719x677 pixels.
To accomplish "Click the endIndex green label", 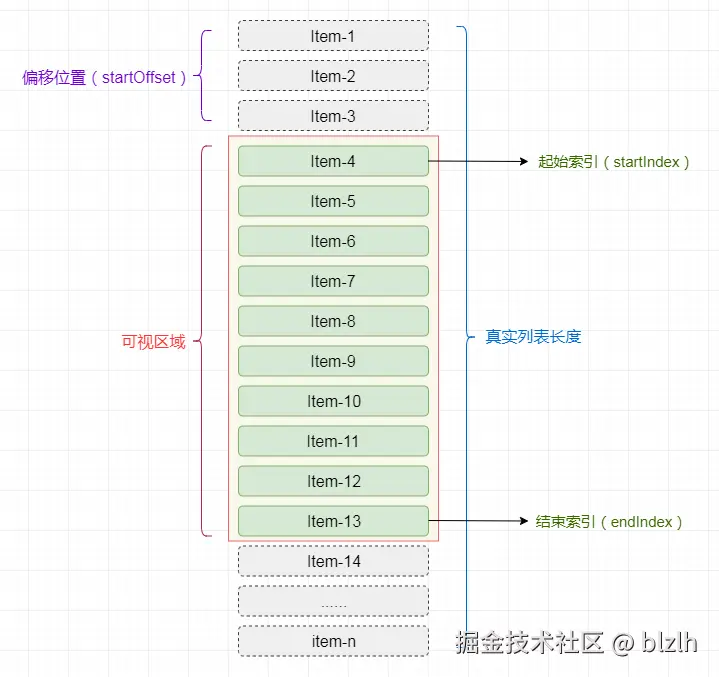I will tap(609, 522).
